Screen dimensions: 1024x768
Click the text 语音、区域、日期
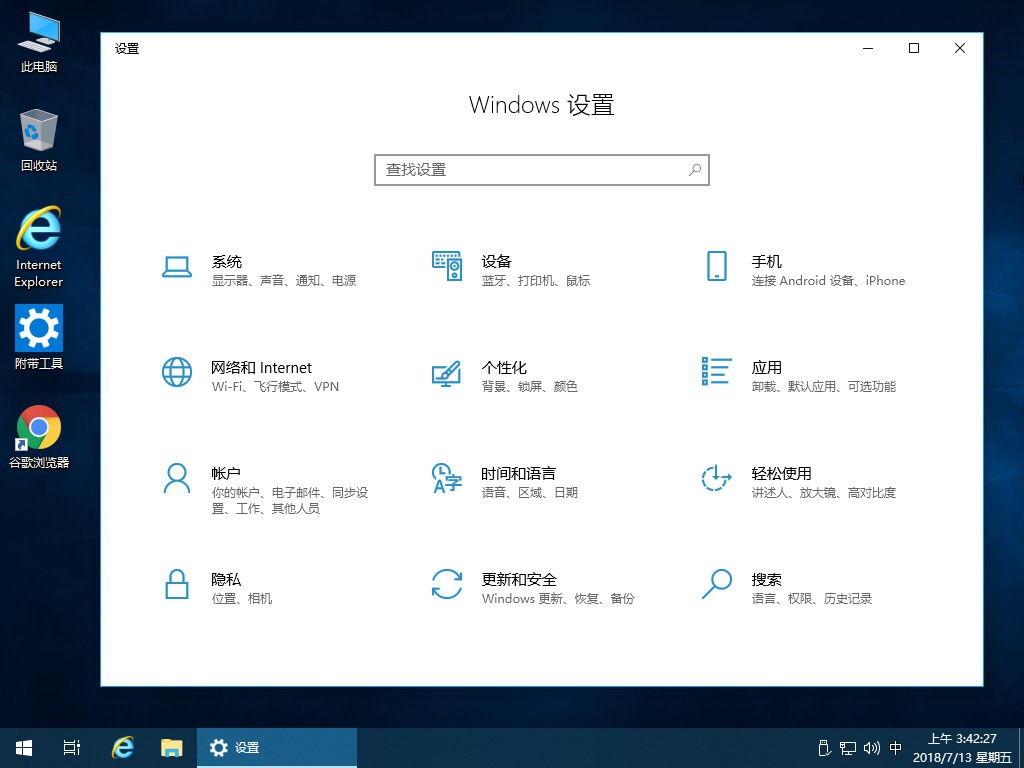[x=530, y=492]
